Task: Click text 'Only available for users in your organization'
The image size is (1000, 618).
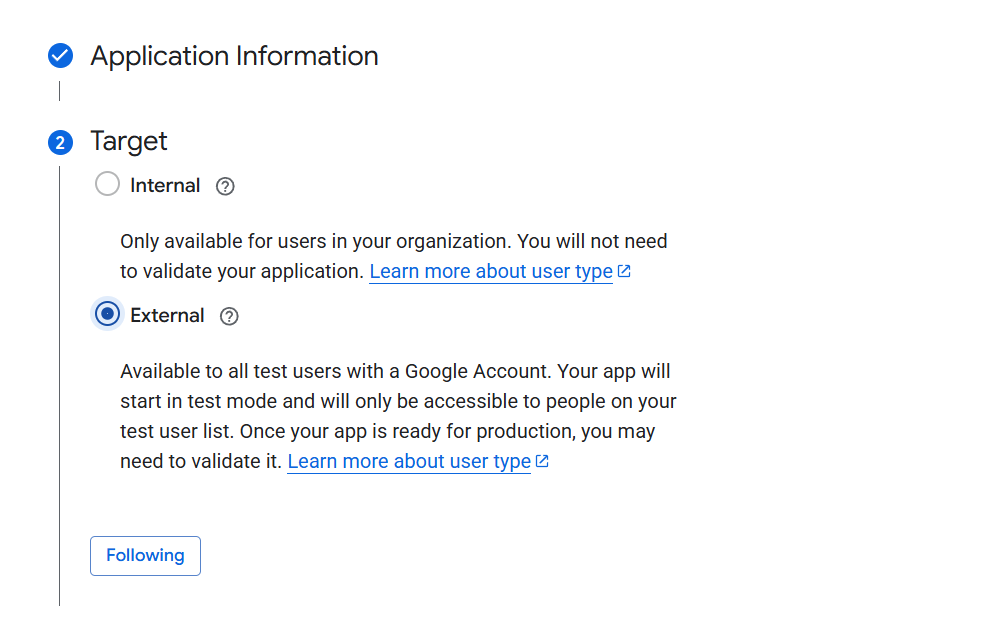Action: (314, 241)
